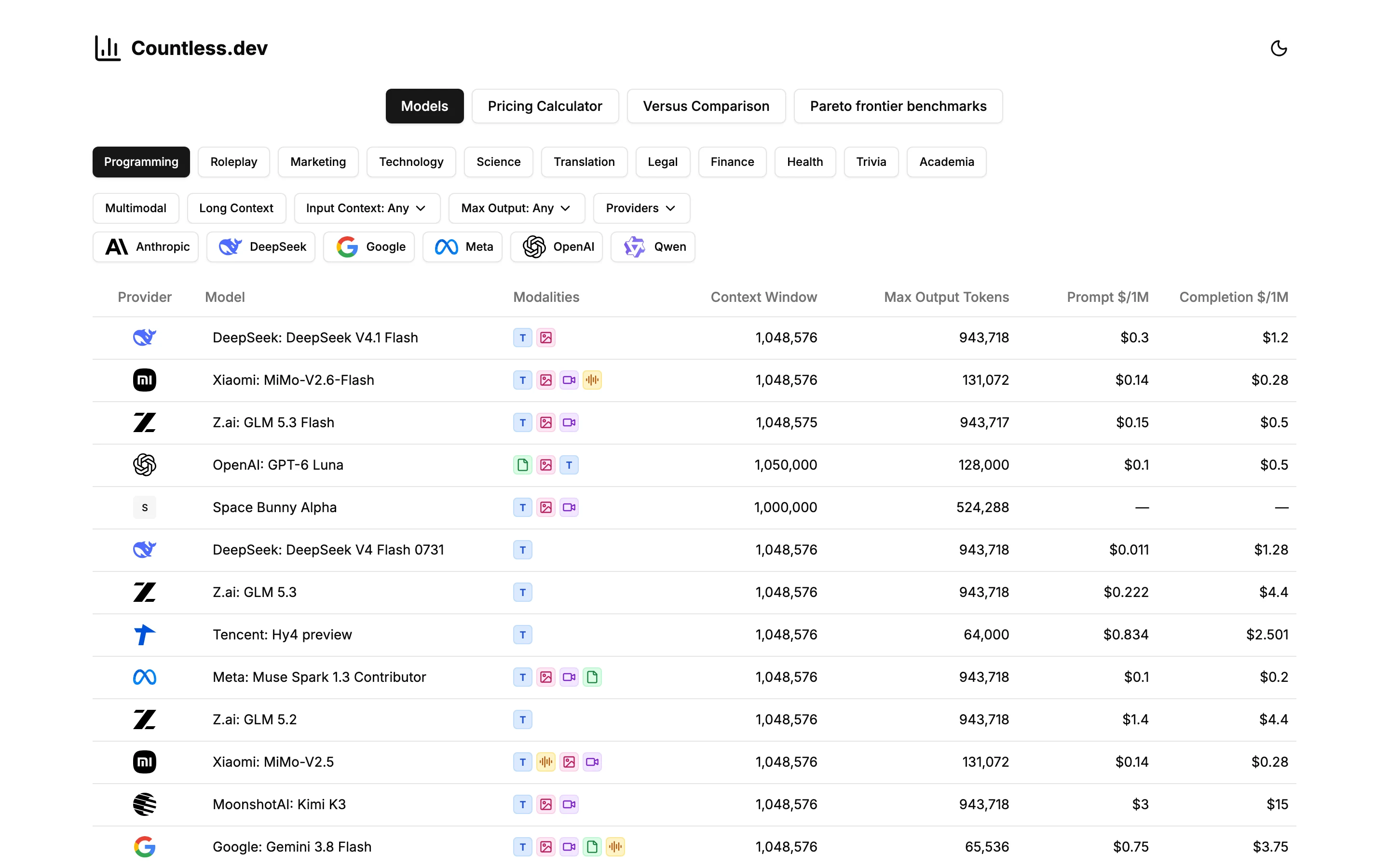Click the file modality icon in Muse Spark row

click(592, 677)
